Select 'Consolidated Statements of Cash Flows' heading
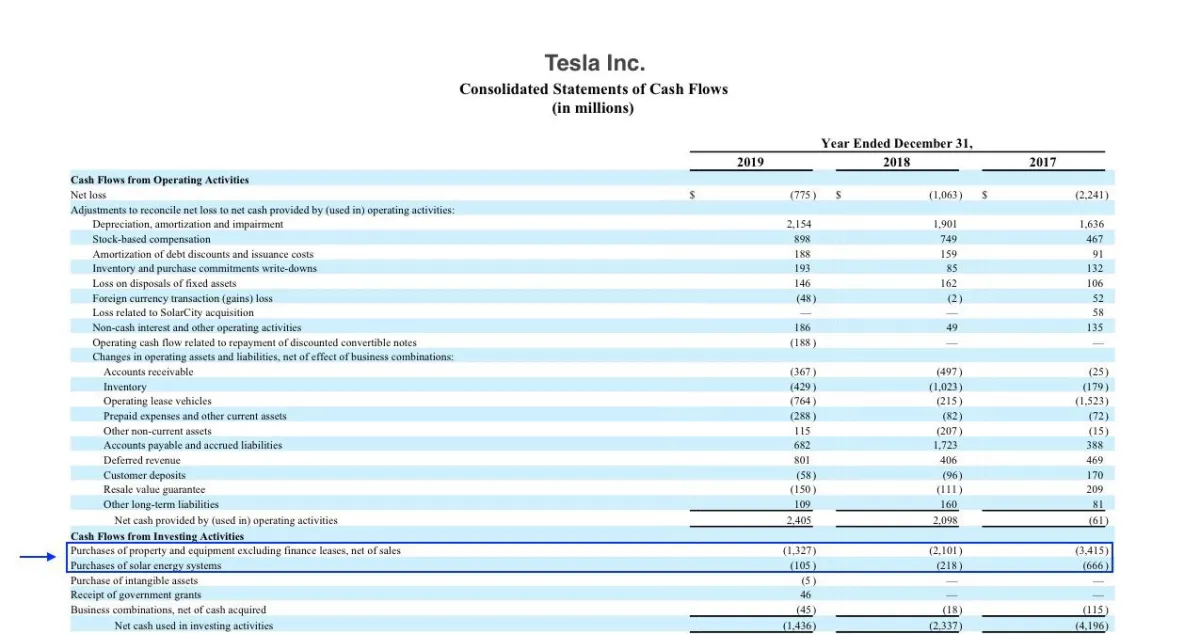Image resolution: width=1200 pixels, height=634 pixels. coord(594,89)
